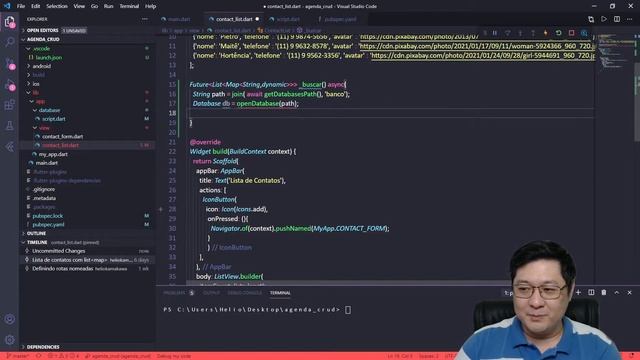Open the Edit menu

coord(36,6)
